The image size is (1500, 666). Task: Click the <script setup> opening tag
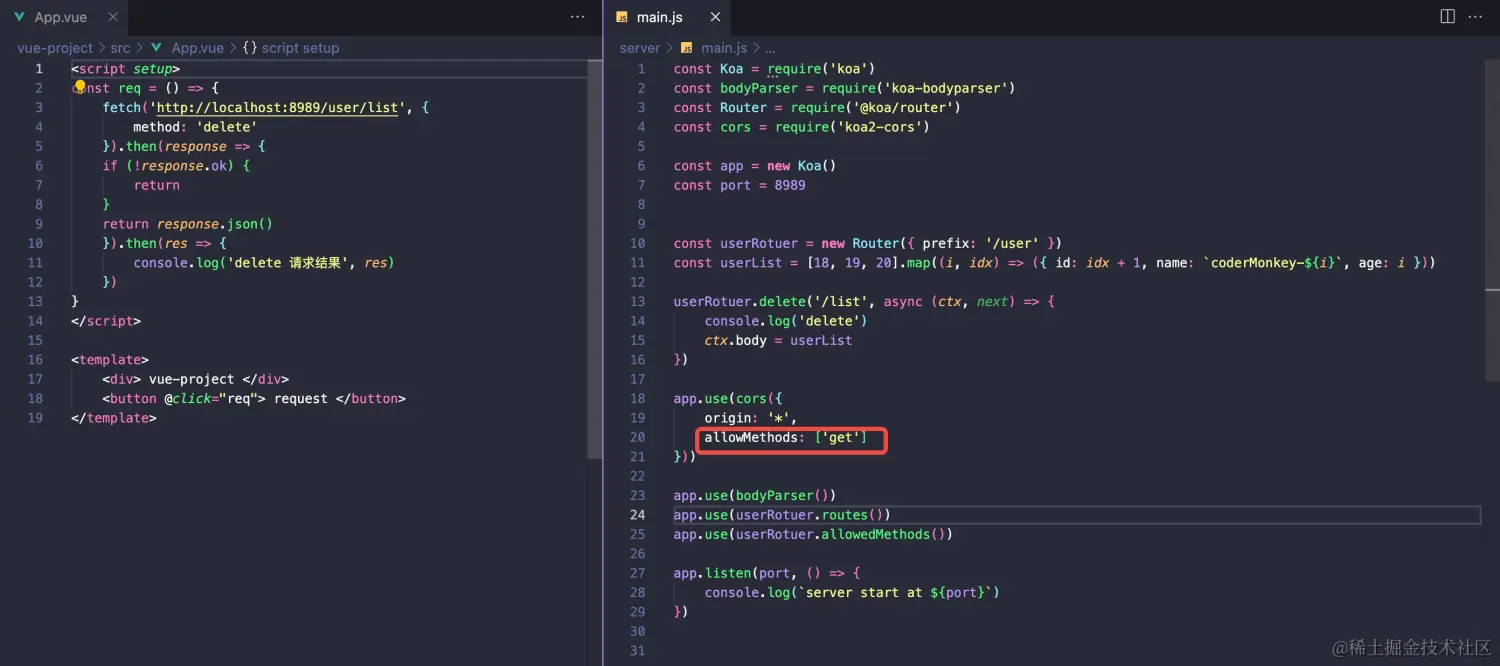click(x=125, y=68)
